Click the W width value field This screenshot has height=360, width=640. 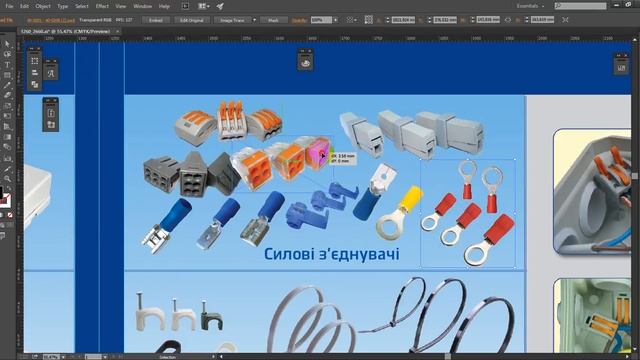point(488,20)
